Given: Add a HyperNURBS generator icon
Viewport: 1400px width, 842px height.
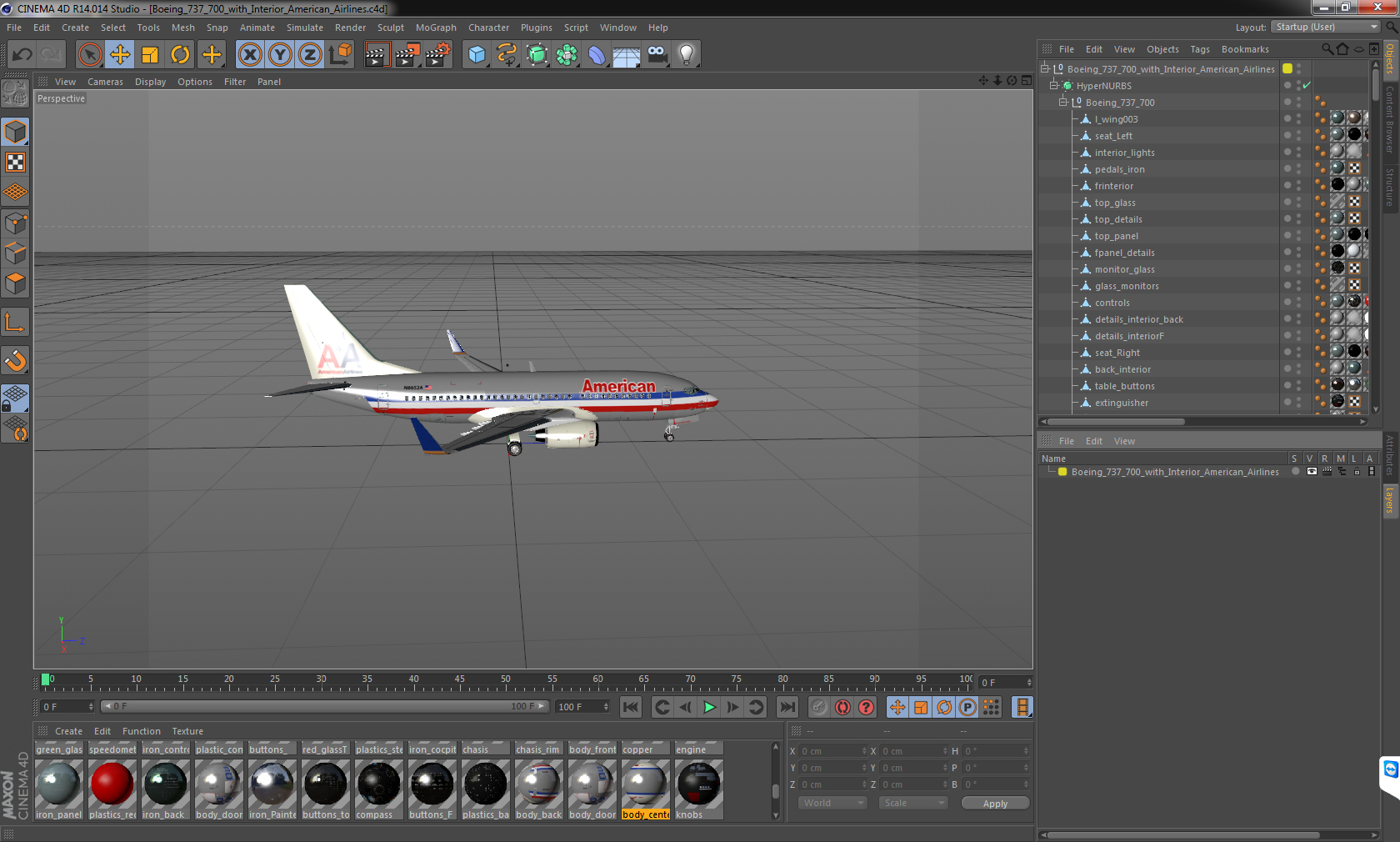Looking at the screenshot, I should [537, 55].
